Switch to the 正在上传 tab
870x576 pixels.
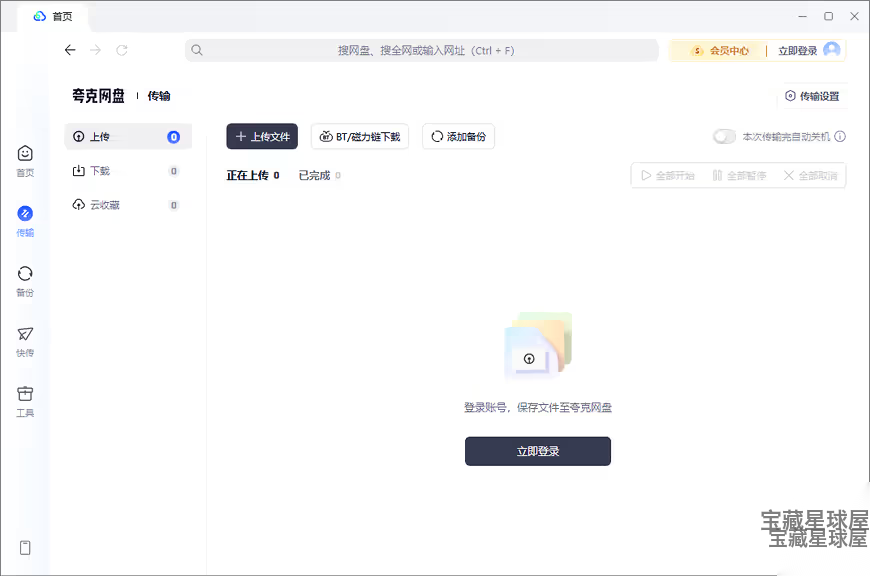pyautogui.click(x=253, y=175)
